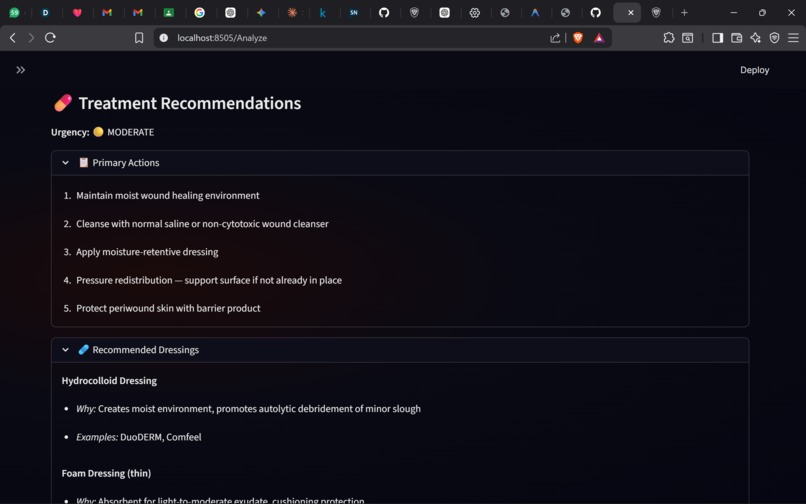View site information for localhost
Screen dimensions: 806x504
(x=163, y=38)
